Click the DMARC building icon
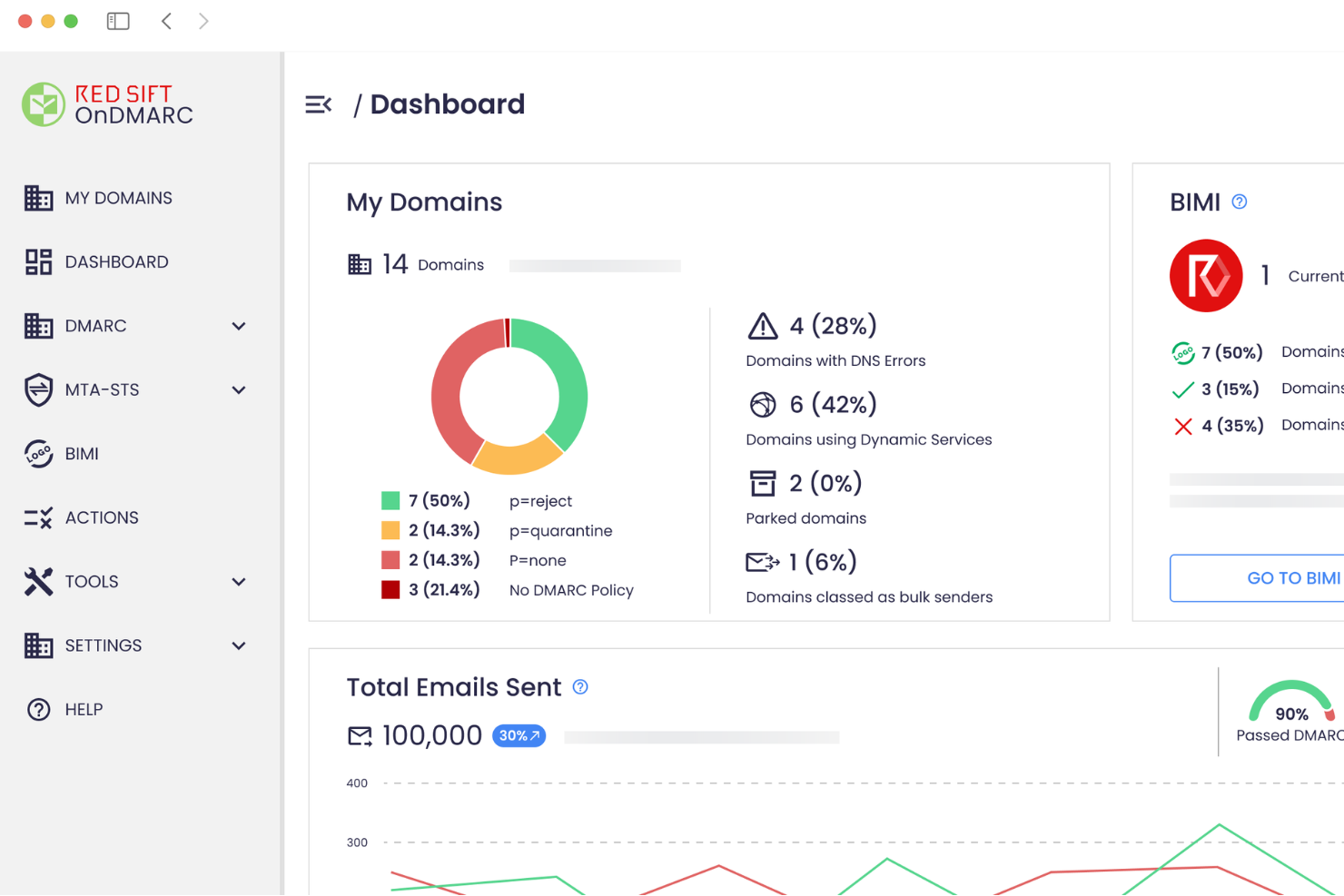 38,326
